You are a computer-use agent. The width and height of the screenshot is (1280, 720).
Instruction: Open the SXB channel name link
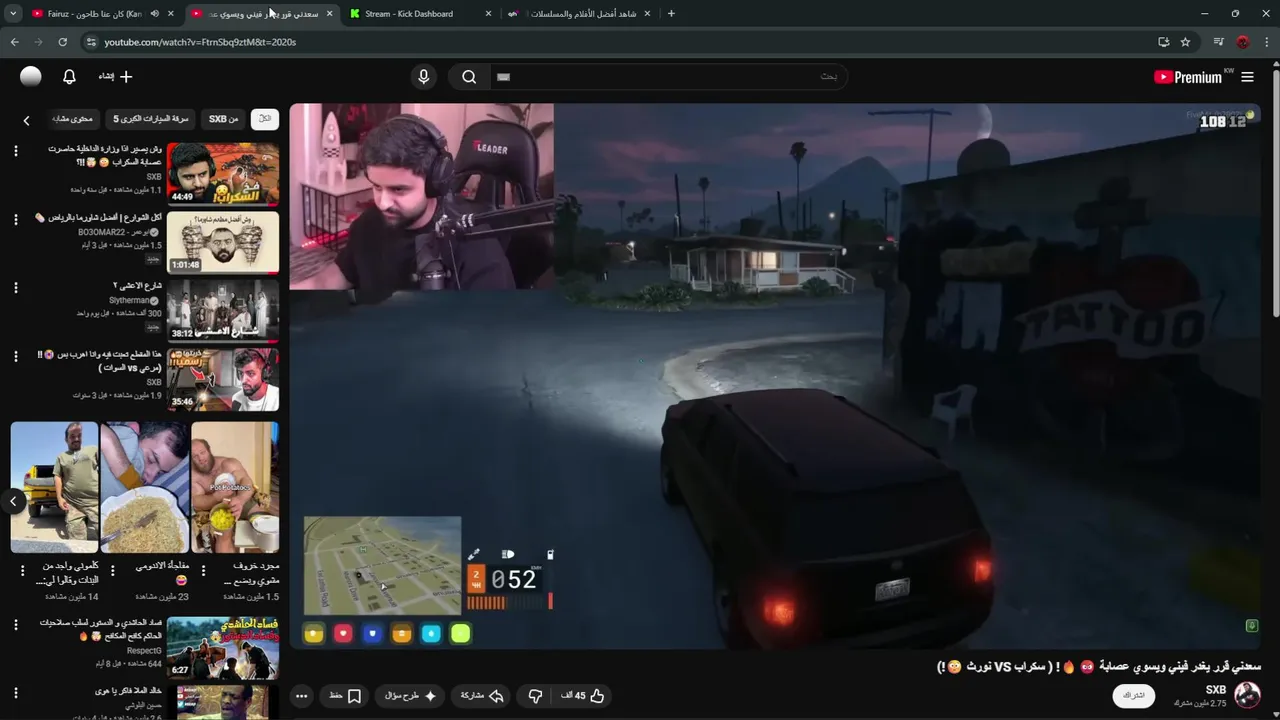click(1215, 690)
